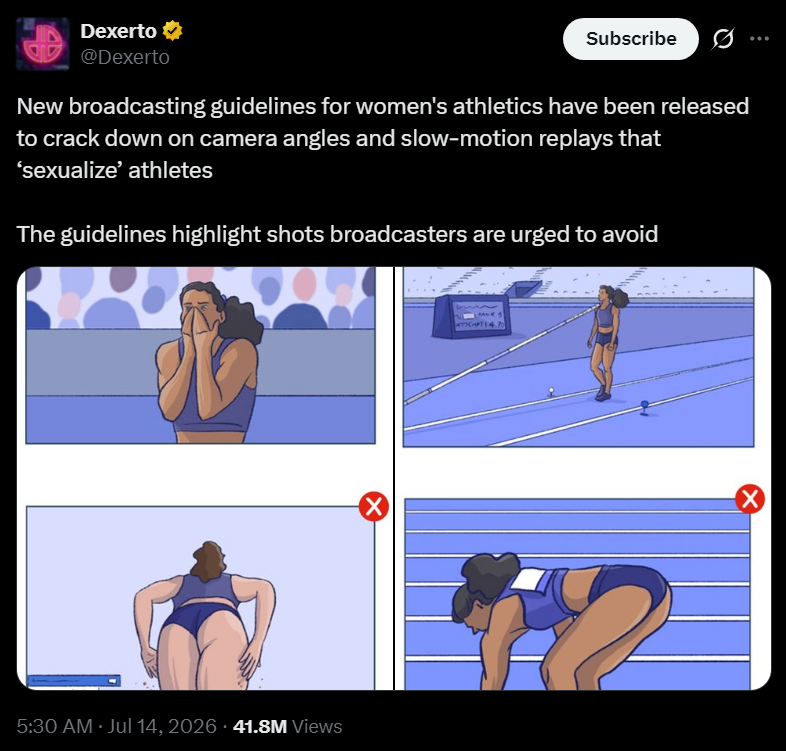
Task: Open the pole vault wide-shot image
Action: point(578,356)
